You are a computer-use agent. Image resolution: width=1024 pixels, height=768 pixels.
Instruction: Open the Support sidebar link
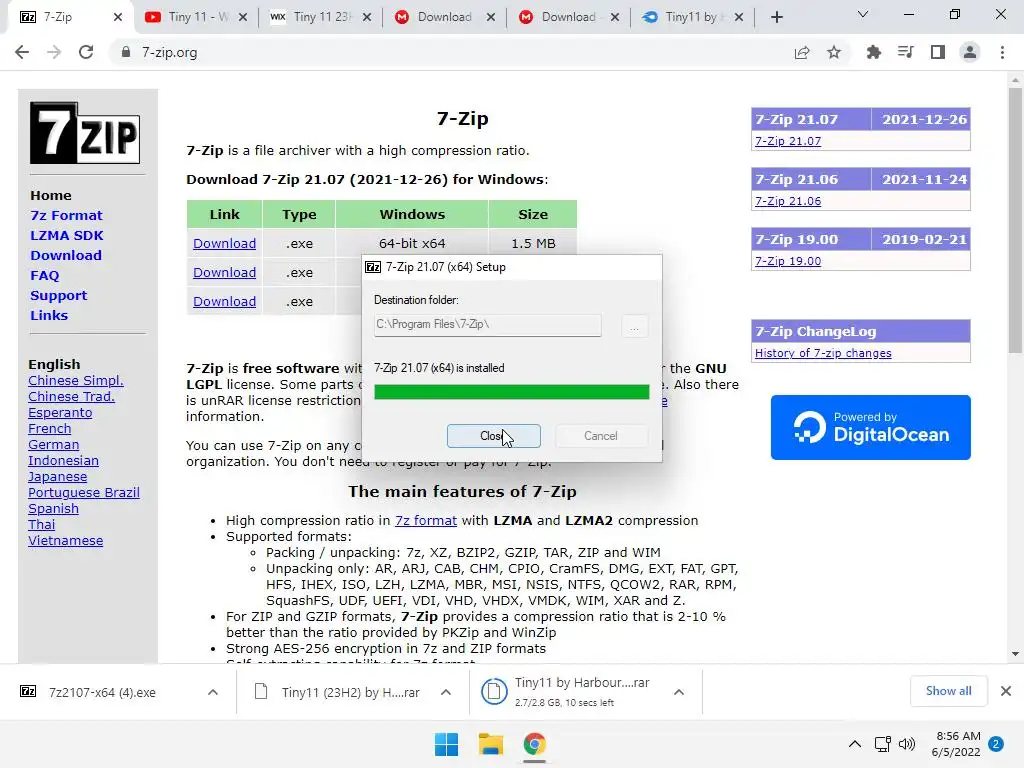click(x=58, y=295)
